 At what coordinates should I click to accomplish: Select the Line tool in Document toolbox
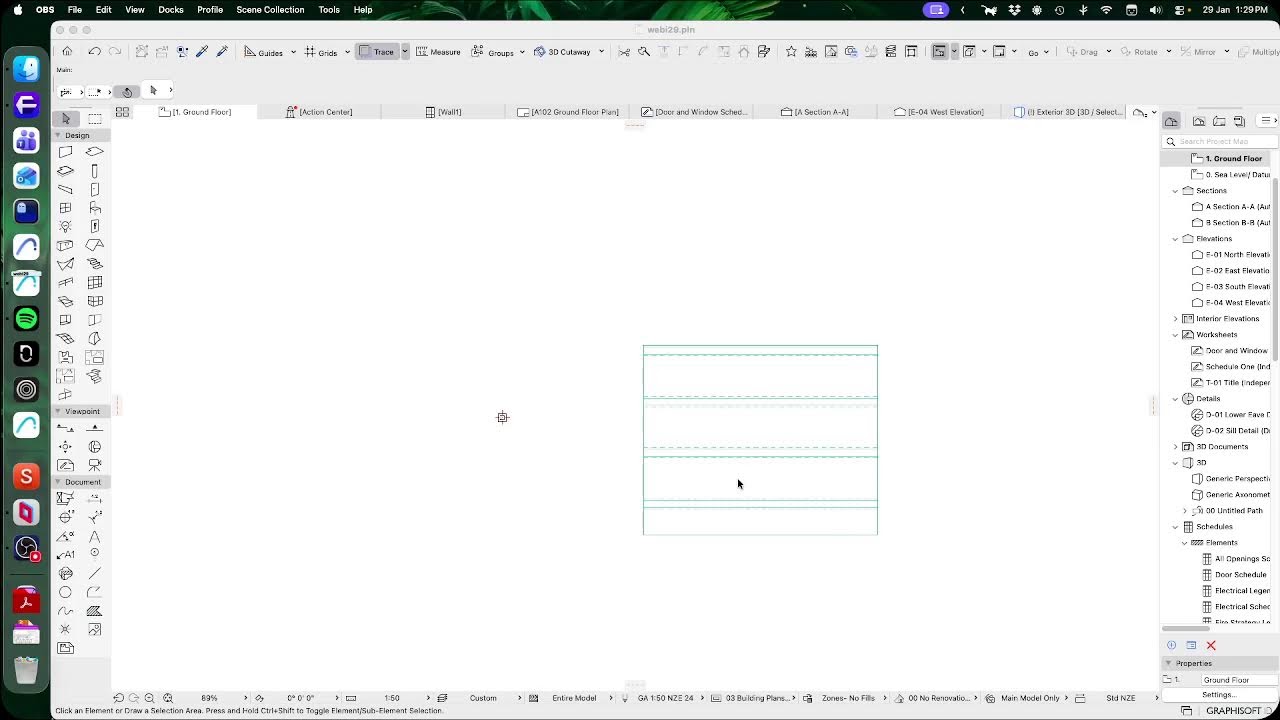click(x=95, y=573)
